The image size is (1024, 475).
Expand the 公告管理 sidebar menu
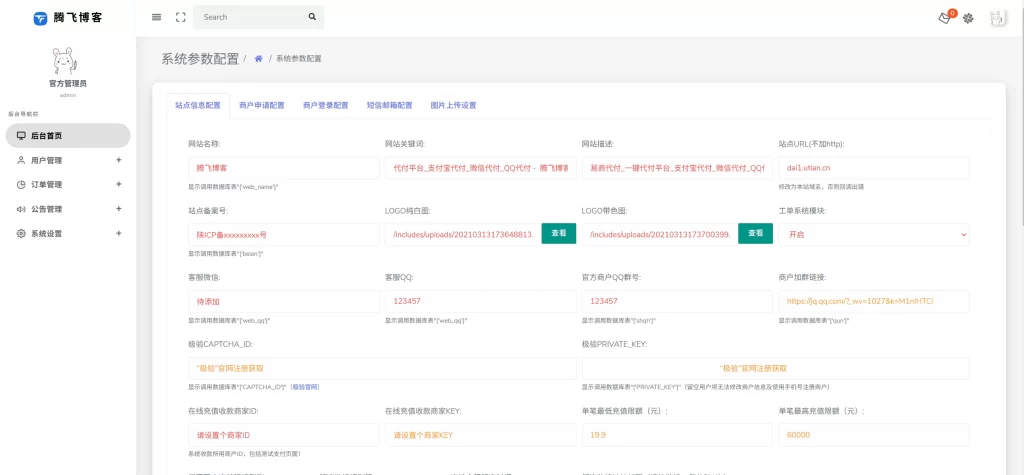click(68, 209)
